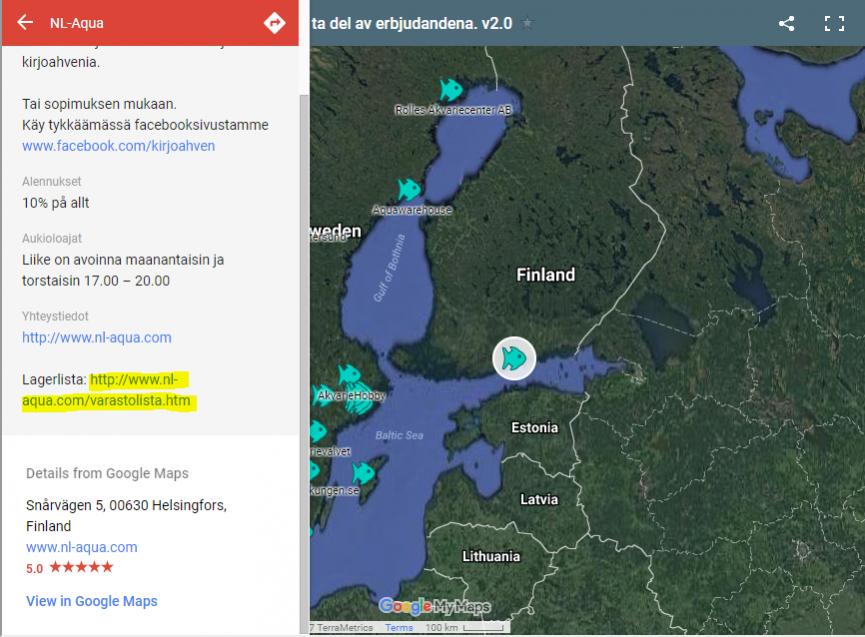Share this map

[786, 23]
